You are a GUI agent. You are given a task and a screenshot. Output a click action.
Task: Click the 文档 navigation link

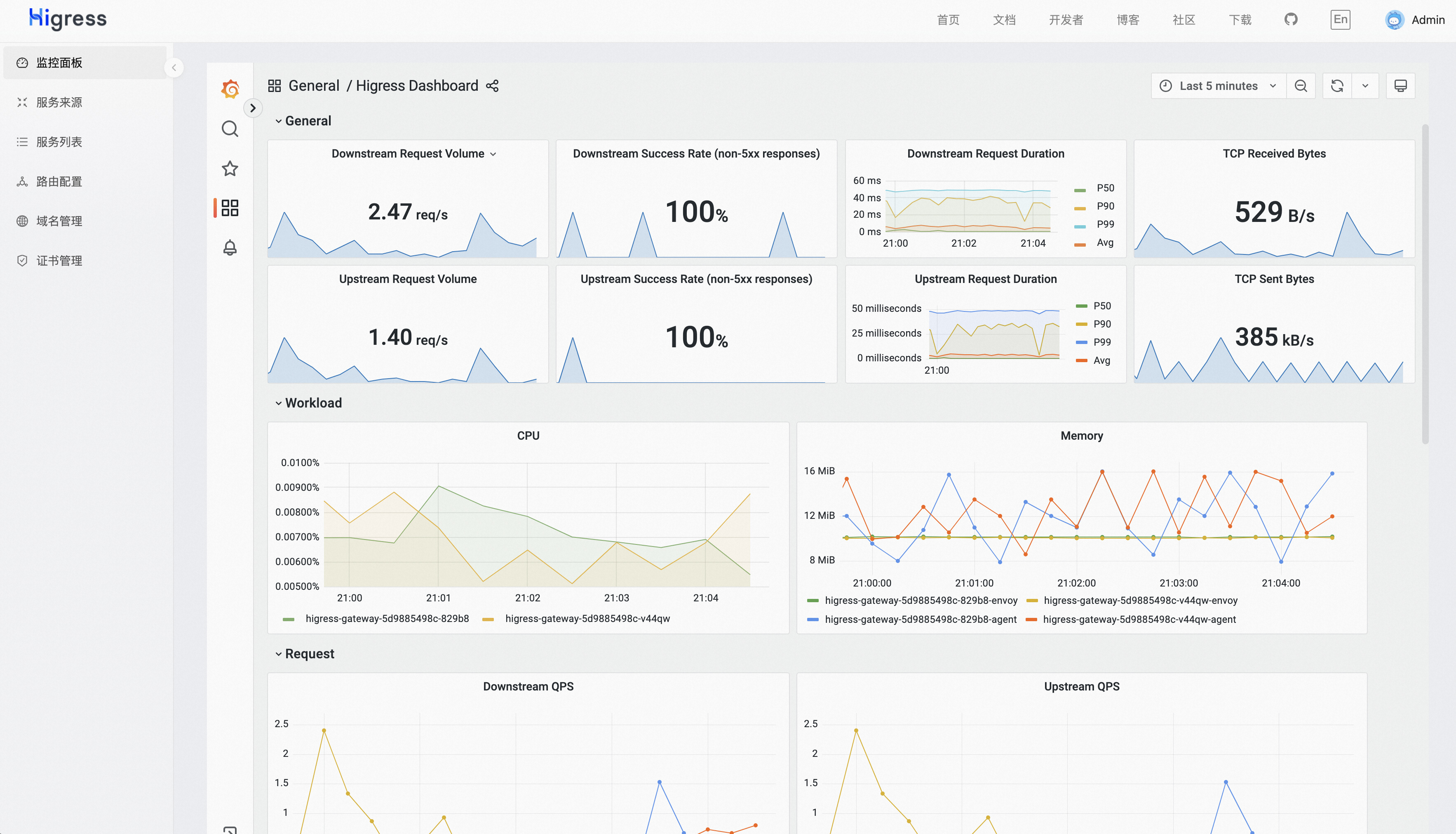point(1004,20)
